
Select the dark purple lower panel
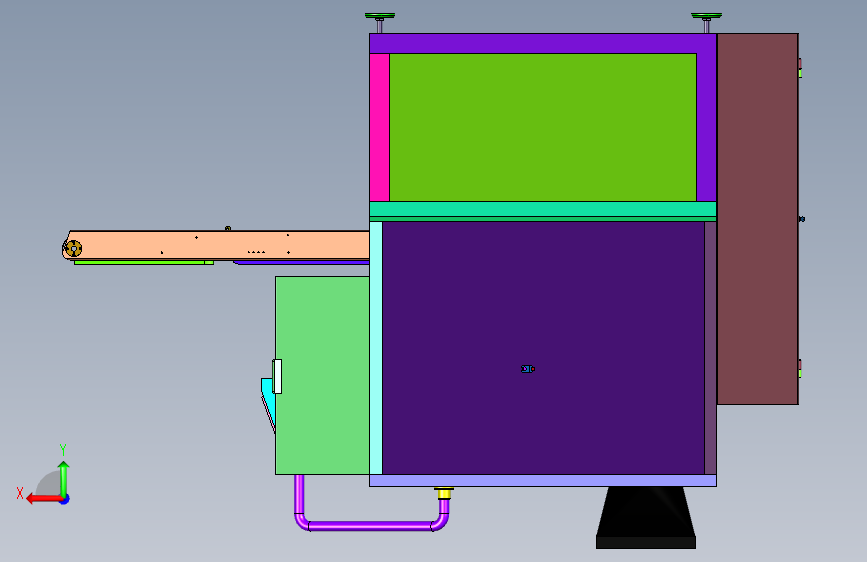[x=543, y=347]
